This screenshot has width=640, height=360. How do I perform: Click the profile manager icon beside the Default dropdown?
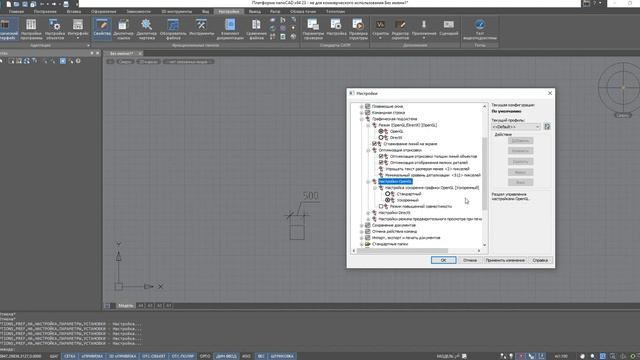tap(547, 127)
